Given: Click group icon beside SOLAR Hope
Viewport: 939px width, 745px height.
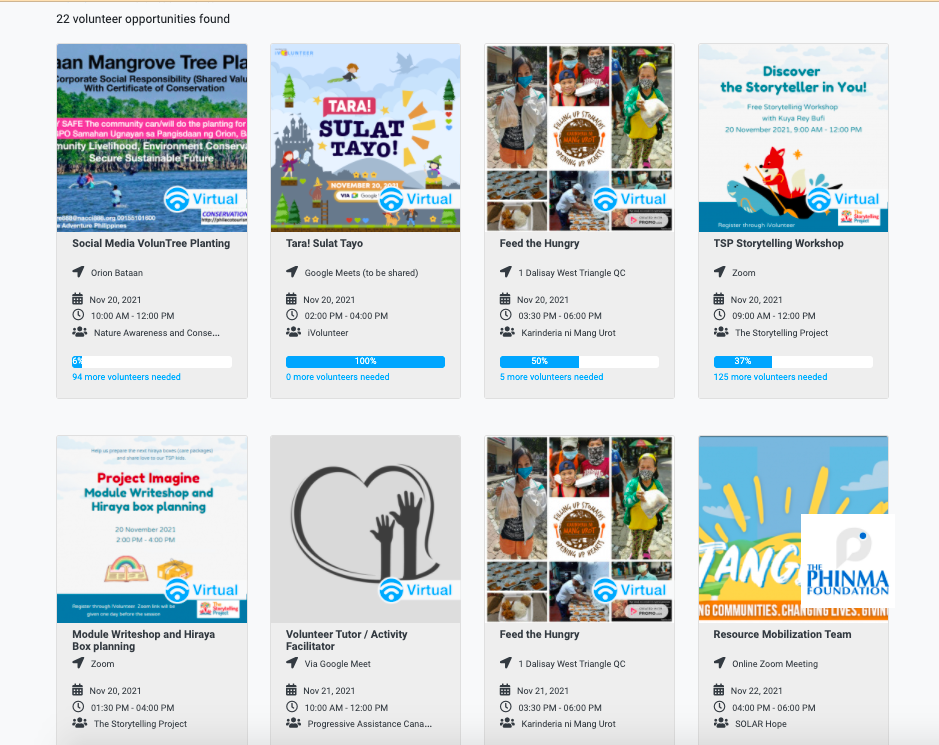Looking at the screenshot, I should pyautogui.click(x=721, y=723).
